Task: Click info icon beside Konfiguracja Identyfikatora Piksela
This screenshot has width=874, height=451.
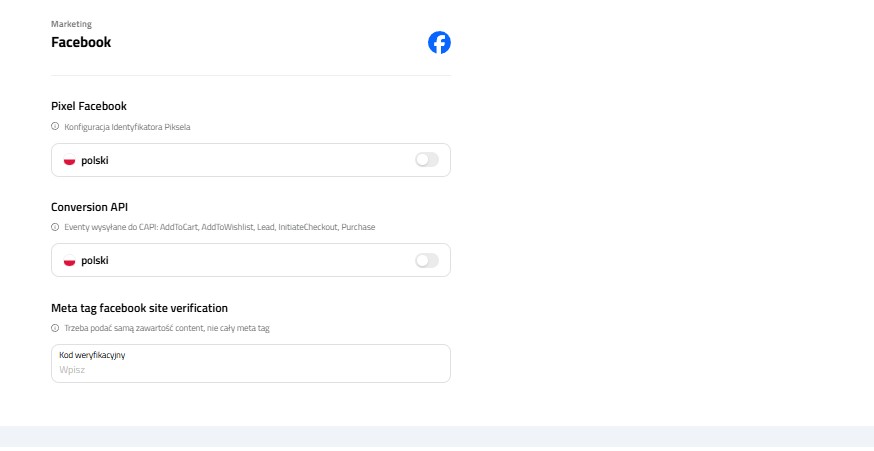Action: pos(55,127)
